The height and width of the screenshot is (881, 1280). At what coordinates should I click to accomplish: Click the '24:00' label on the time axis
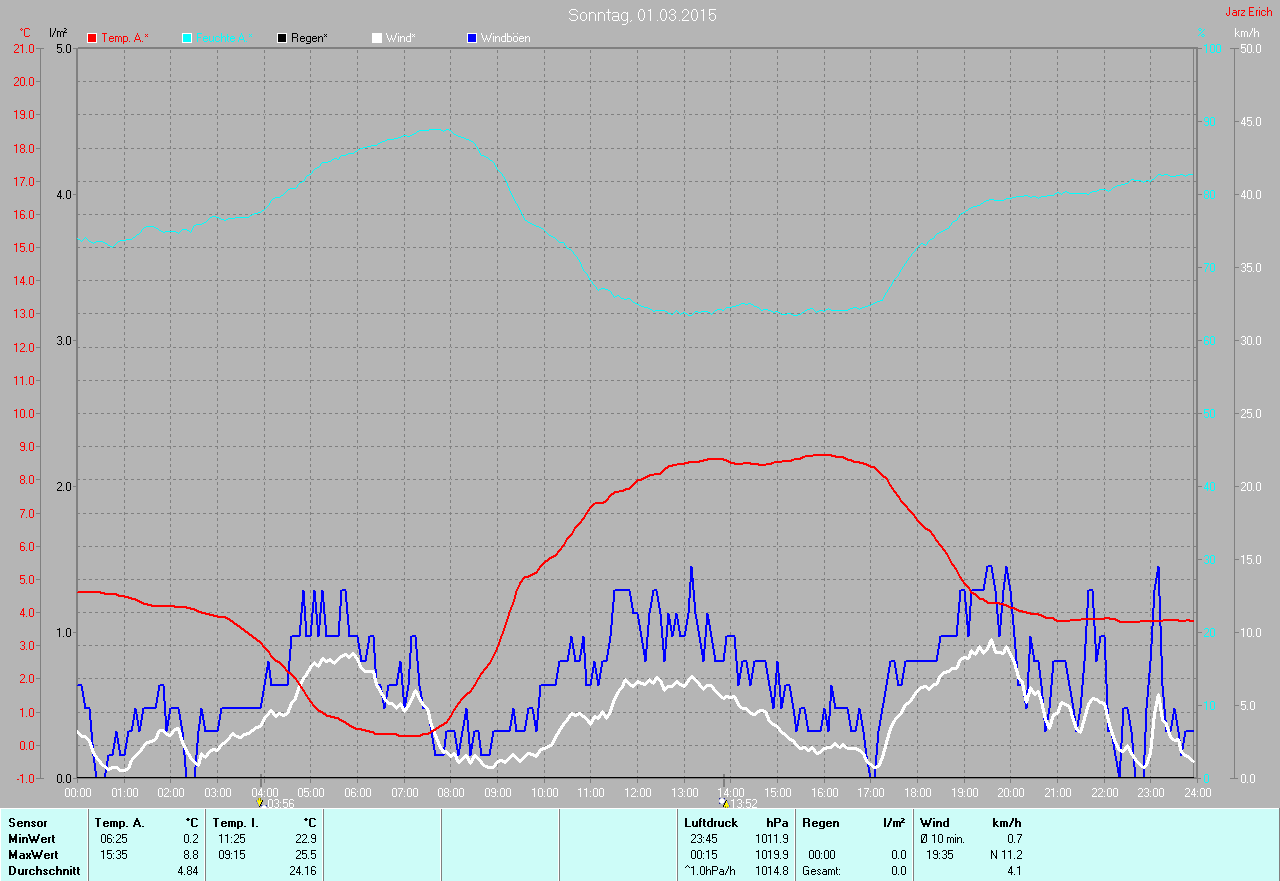(1197, 792)
